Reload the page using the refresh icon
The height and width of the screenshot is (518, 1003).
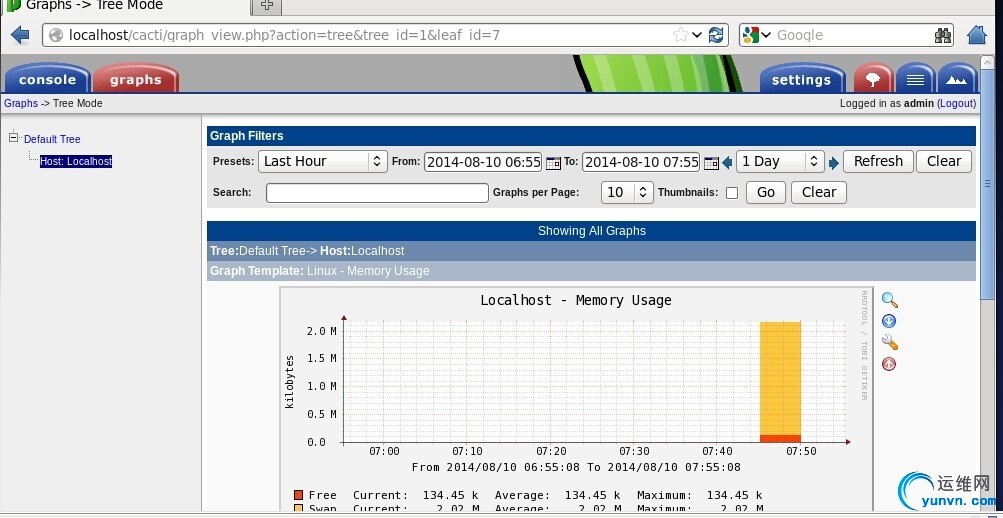tap(716, 35)
